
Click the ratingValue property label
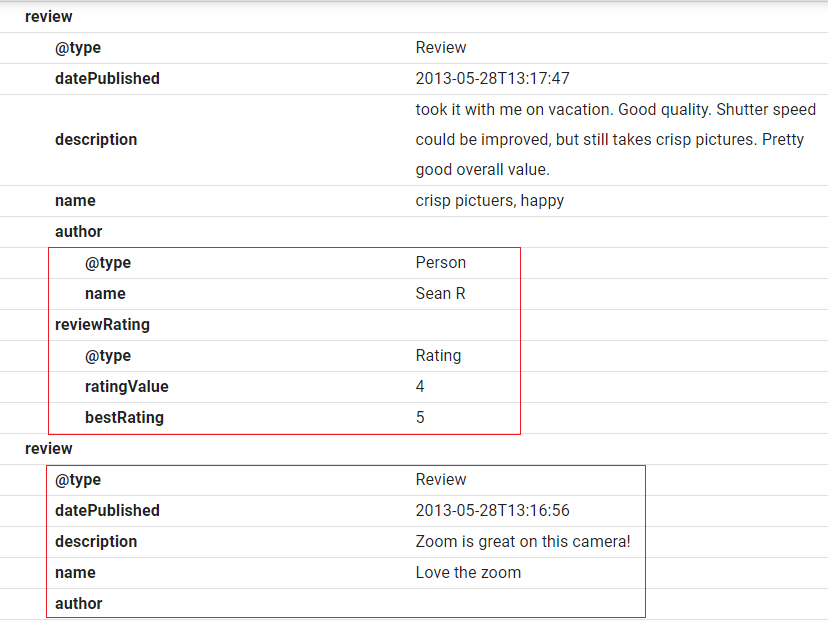(126, 386)
